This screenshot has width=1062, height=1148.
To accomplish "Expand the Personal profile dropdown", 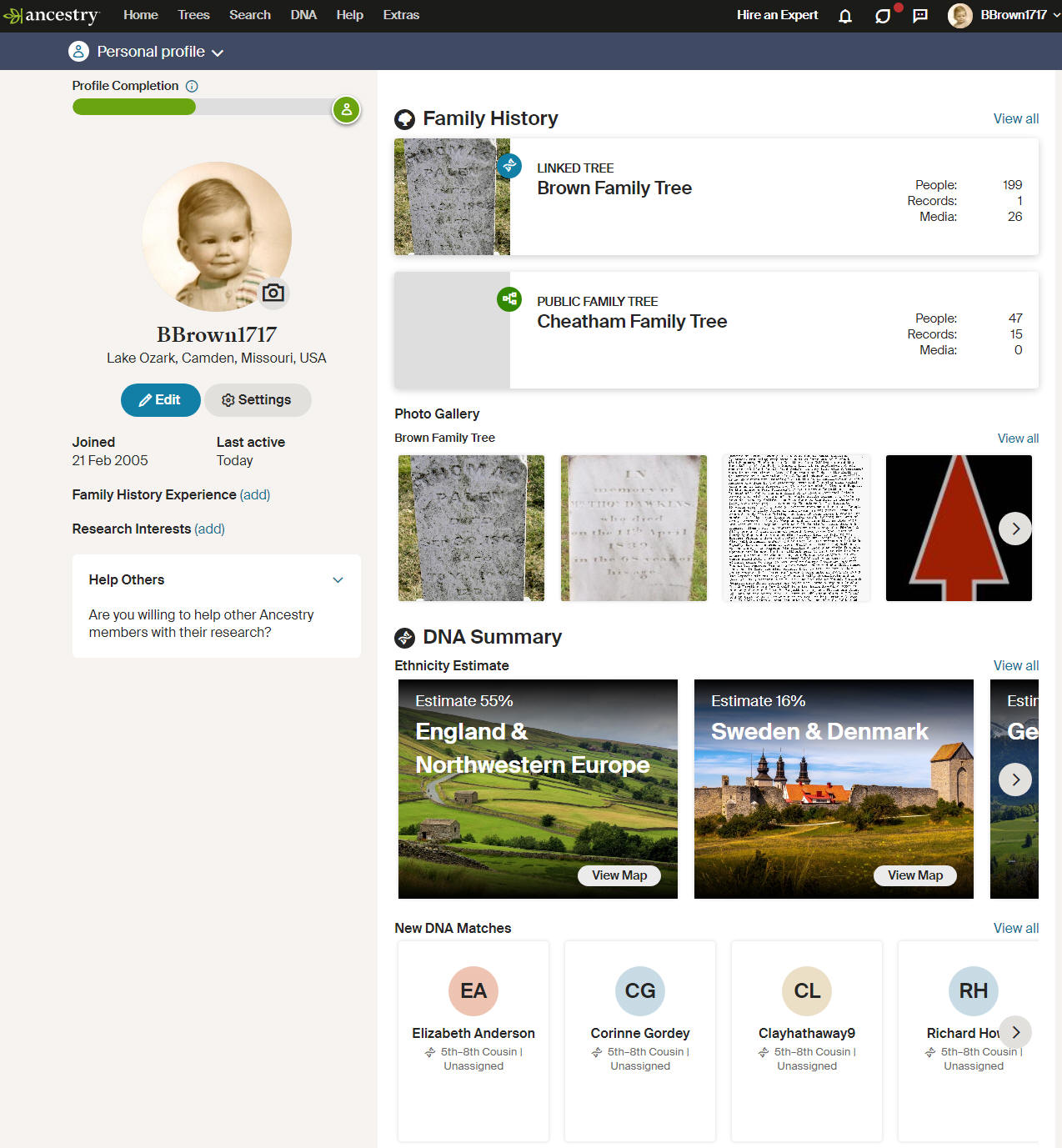I will pyautogui.click(x=147, y=52).
